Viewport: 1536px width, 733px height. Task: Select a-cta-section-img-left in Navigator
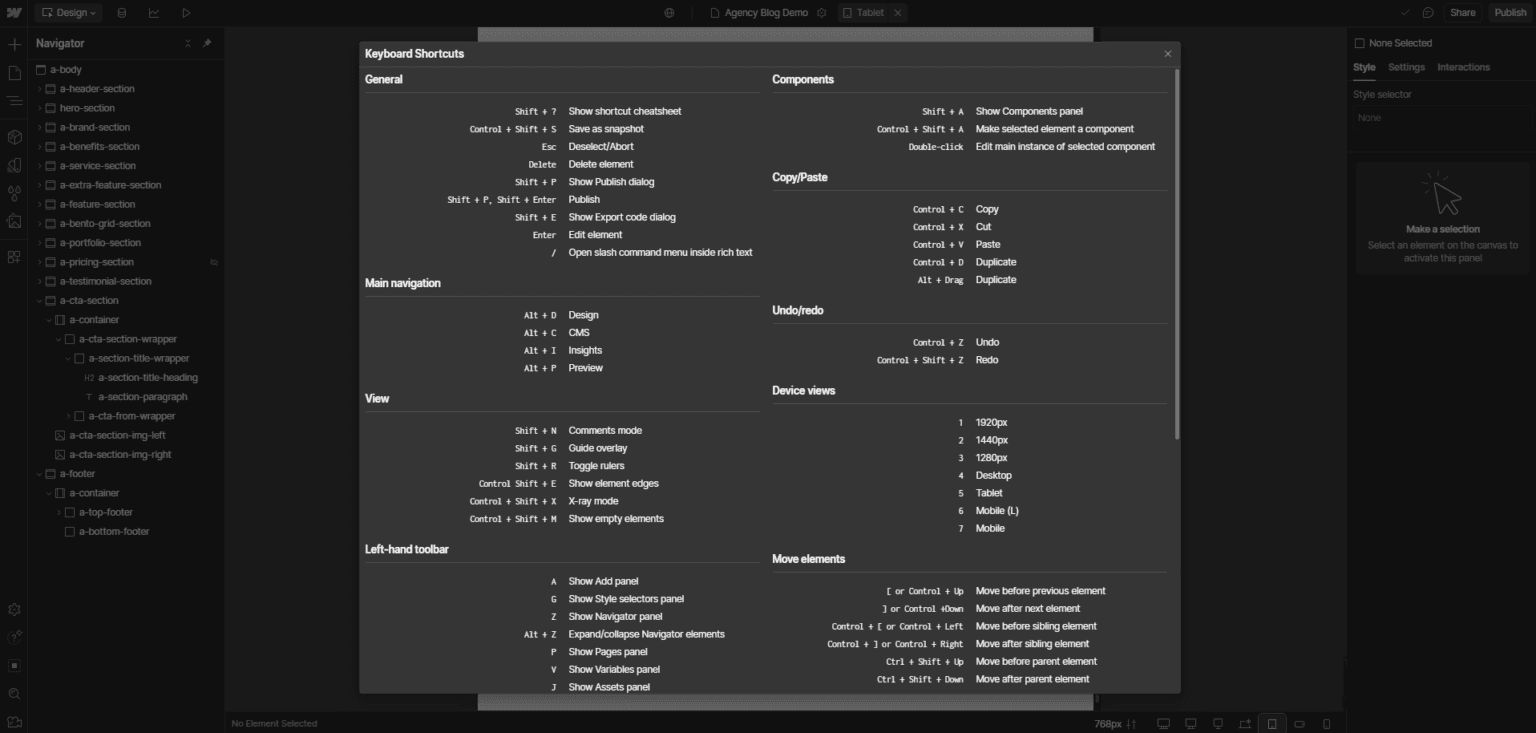(117, 435)
